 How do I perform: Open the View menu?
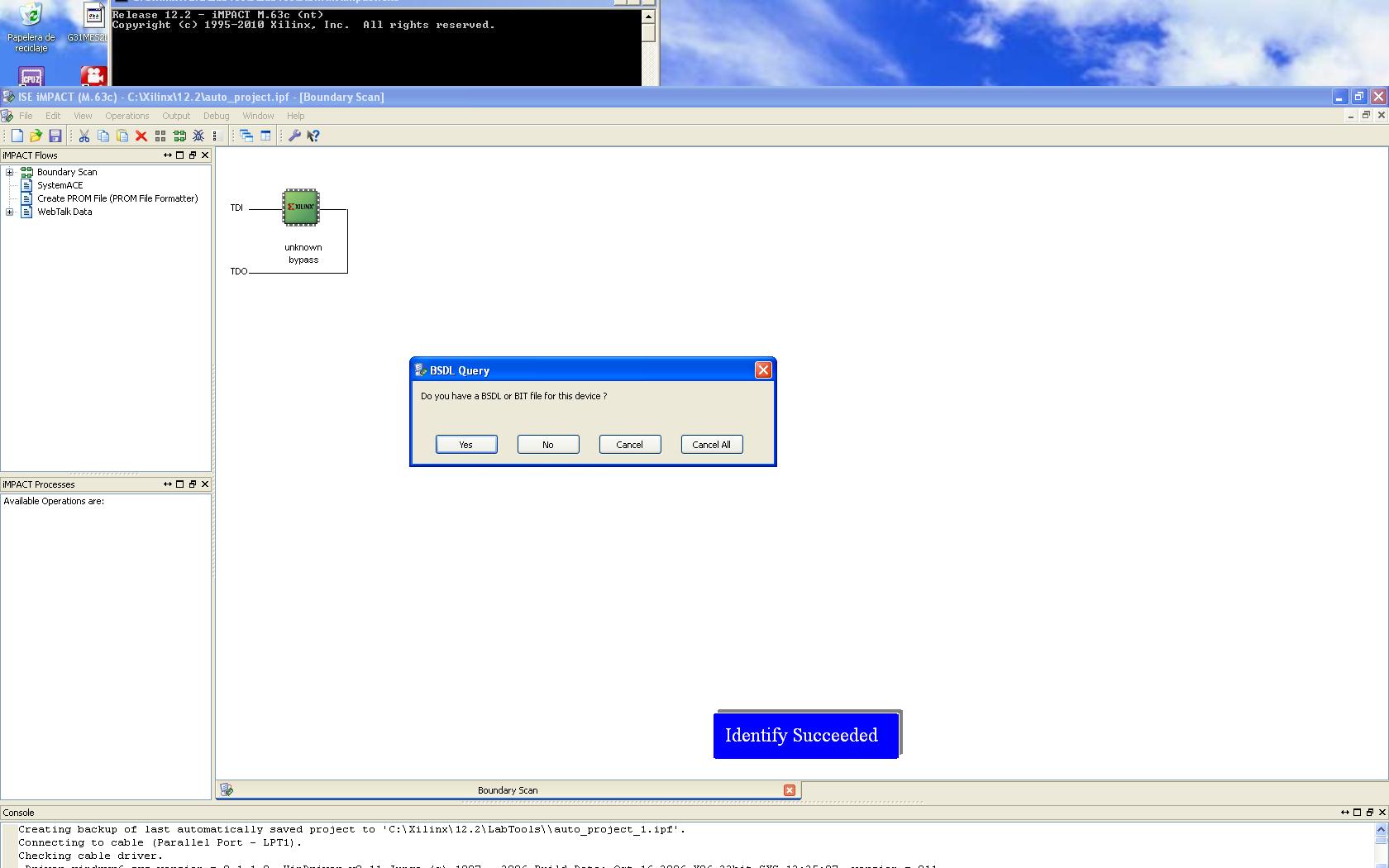point(83,116)
